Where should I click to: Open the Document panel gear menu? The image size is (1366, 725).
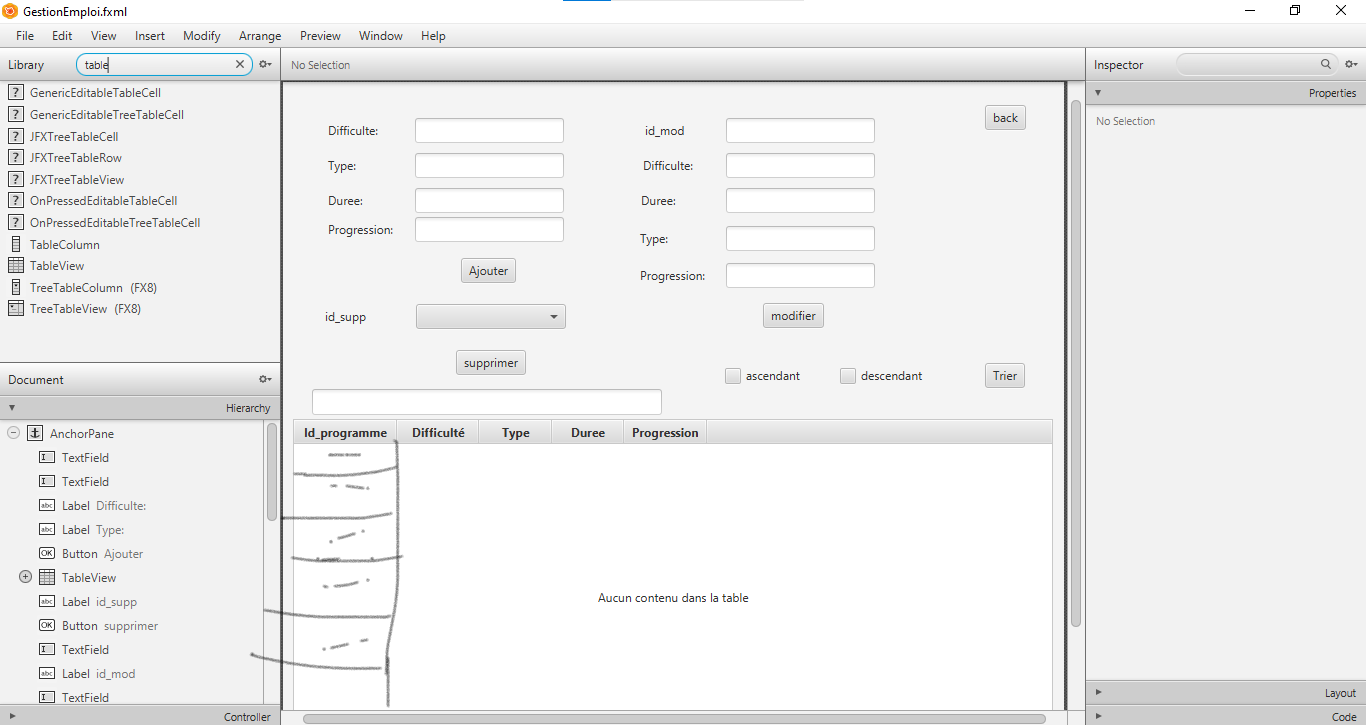coord(264,379)
